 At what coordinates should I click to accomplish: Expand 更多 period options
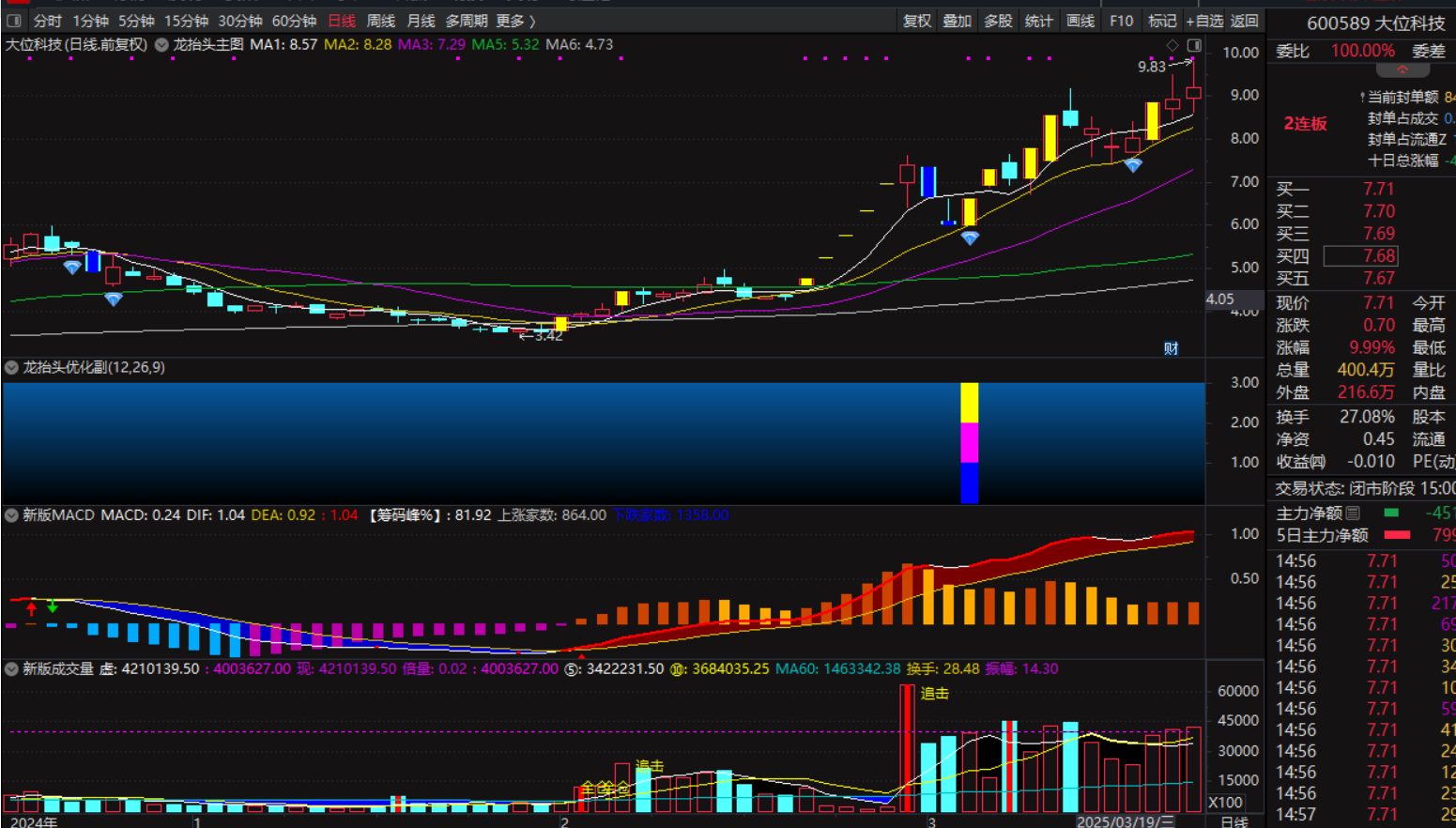[x=515, y=21]
